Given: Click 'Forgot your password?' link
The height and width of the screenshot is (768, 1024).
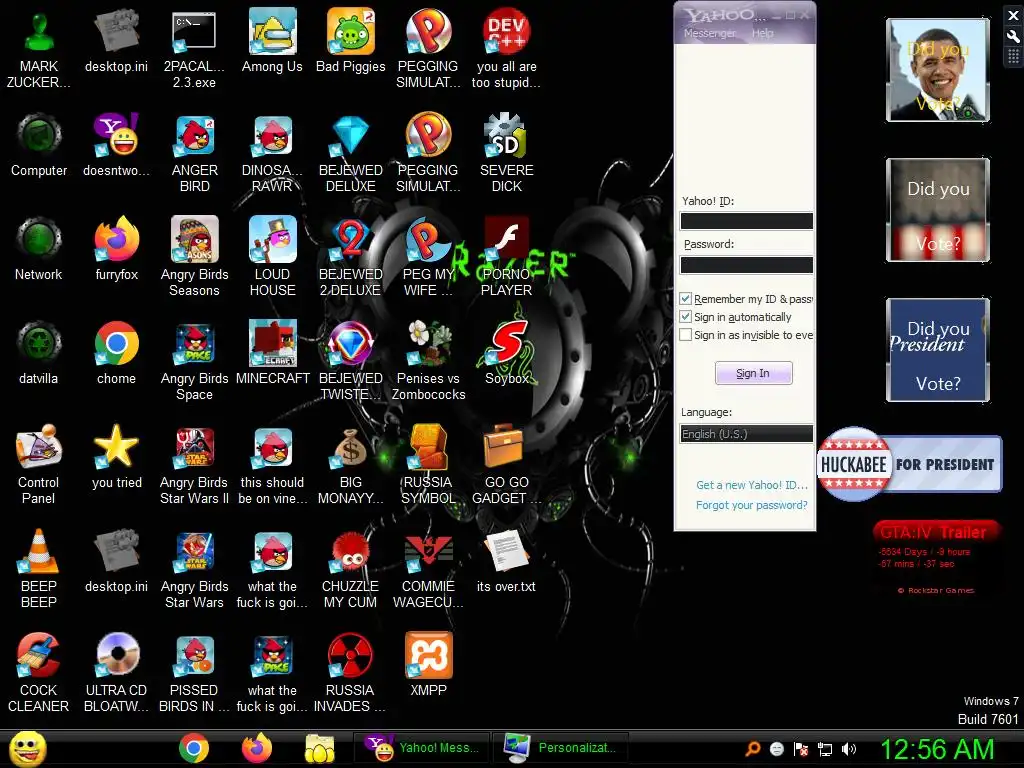Looking at the screenshot, I should pyautogui.click(x=752, y=505).
